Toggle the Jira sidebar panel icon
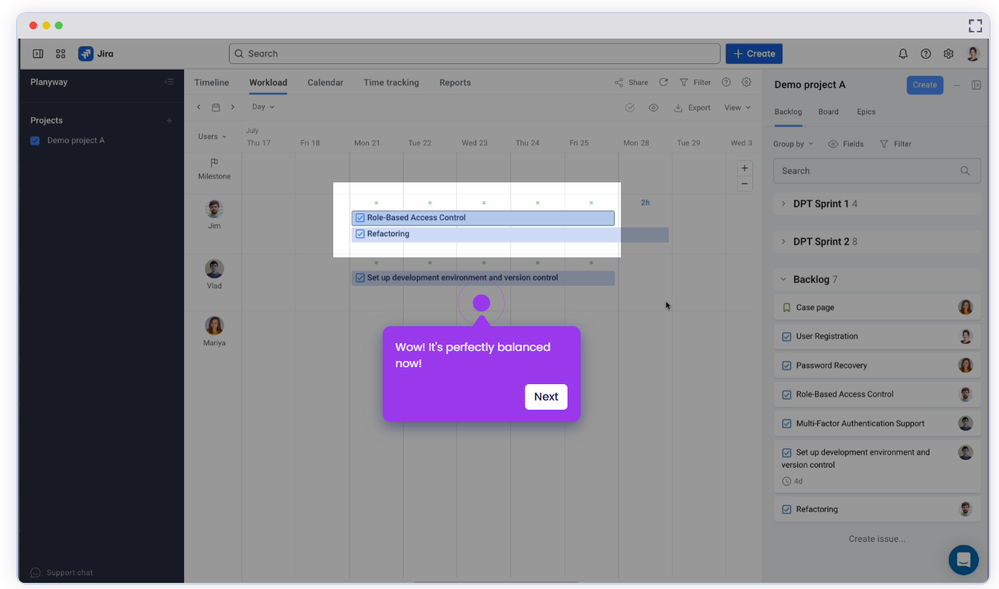 (x=38, y=54)
